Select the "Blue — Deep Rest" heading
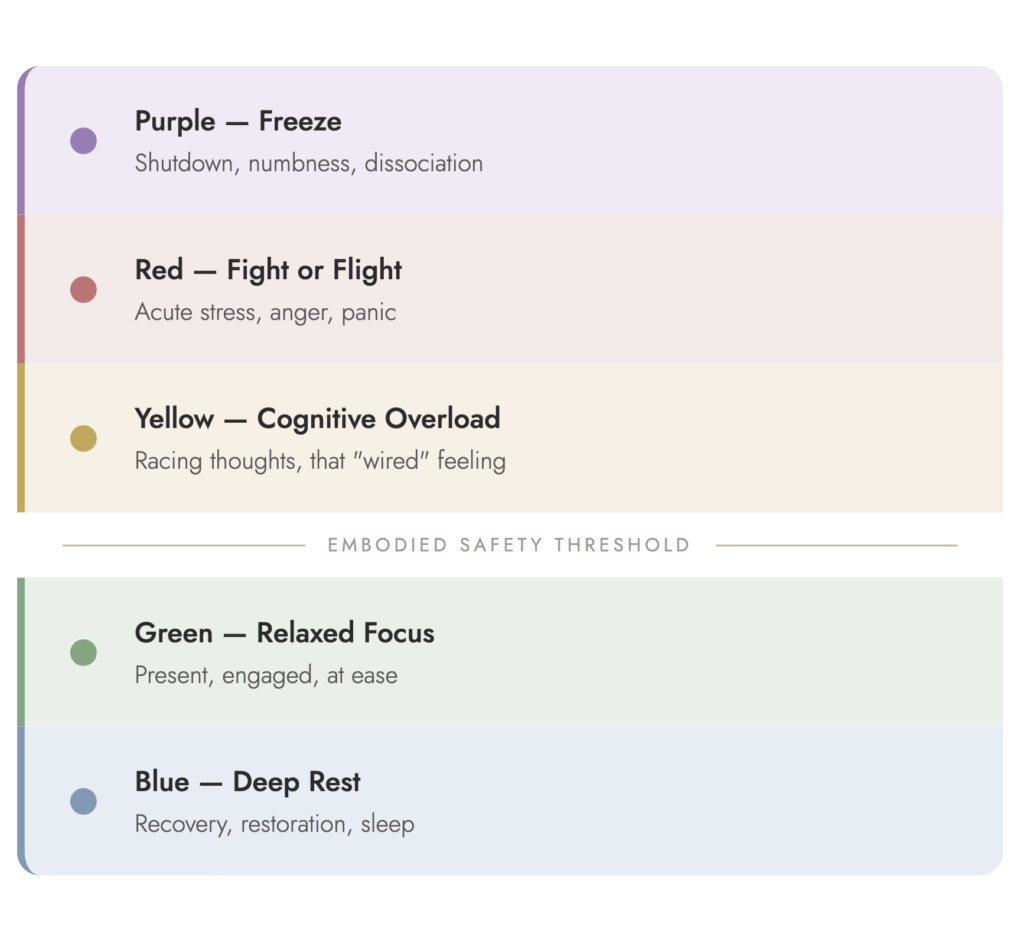This screenshot has width=1024, height=934. [x=247, y=782]
